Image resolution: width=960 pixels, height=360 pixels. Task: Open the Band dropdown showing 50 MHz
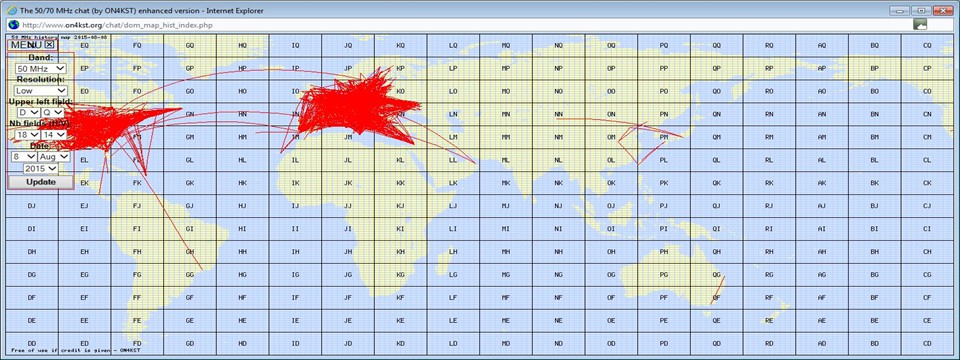pyautogui.click(x=41, y=69)
